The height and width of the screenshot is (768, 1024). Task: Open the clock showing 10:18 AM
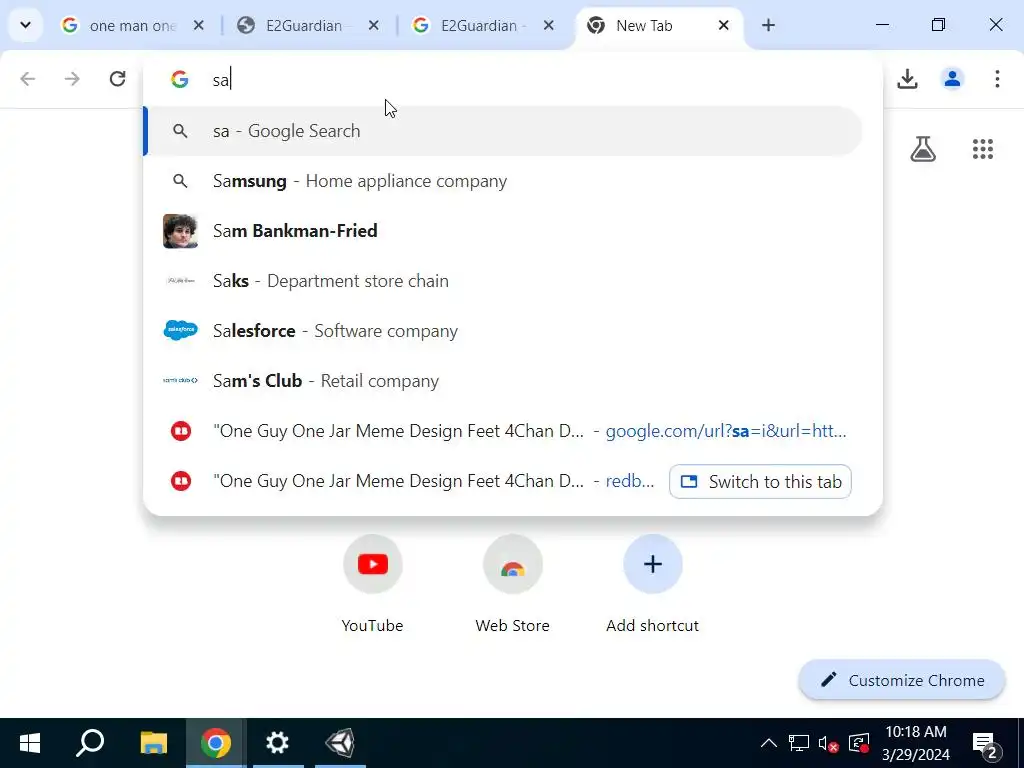pyautogui.click(x=916, y=743)
